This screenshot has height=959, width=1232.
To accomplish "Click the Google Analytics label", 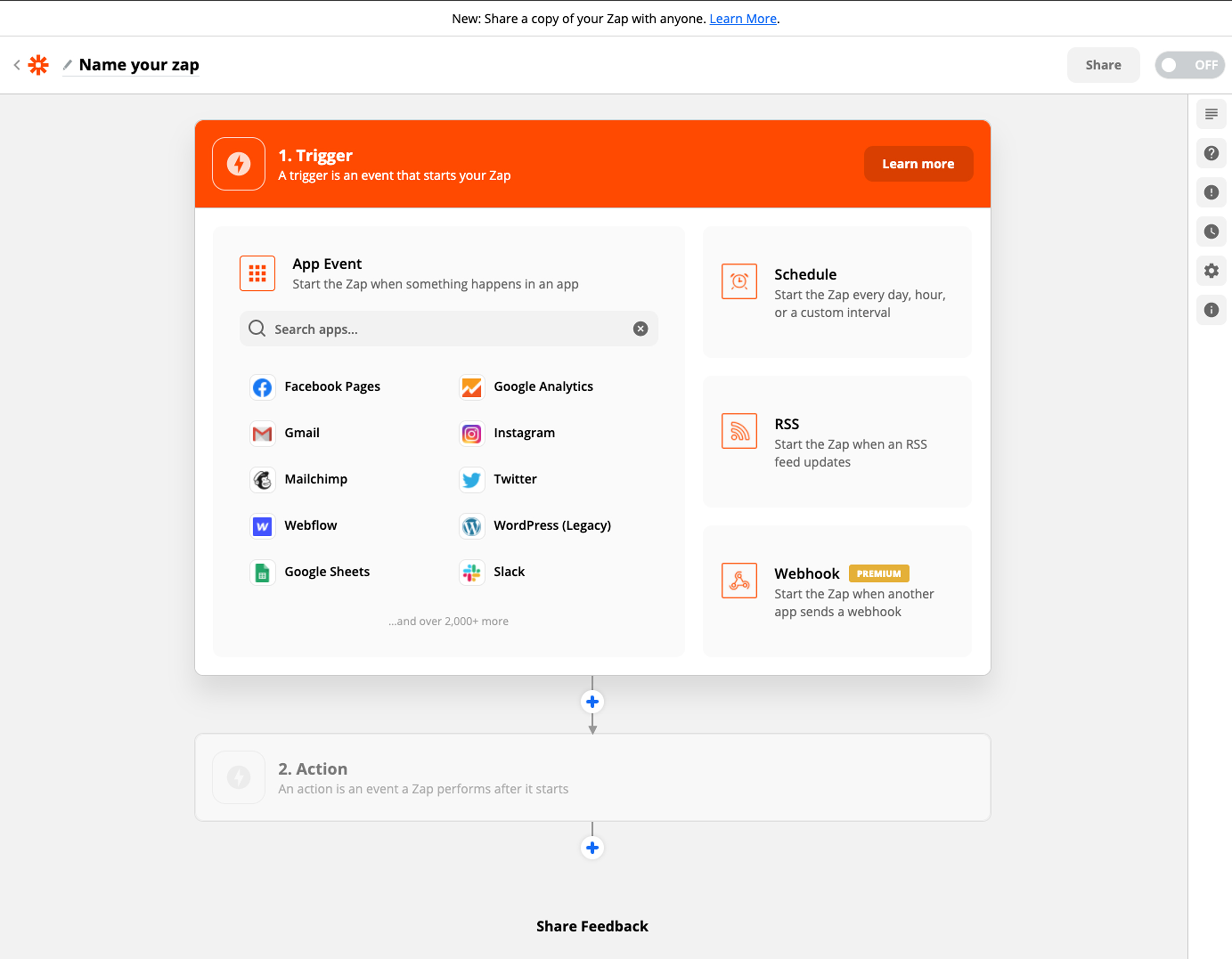I will pos(543,386).
